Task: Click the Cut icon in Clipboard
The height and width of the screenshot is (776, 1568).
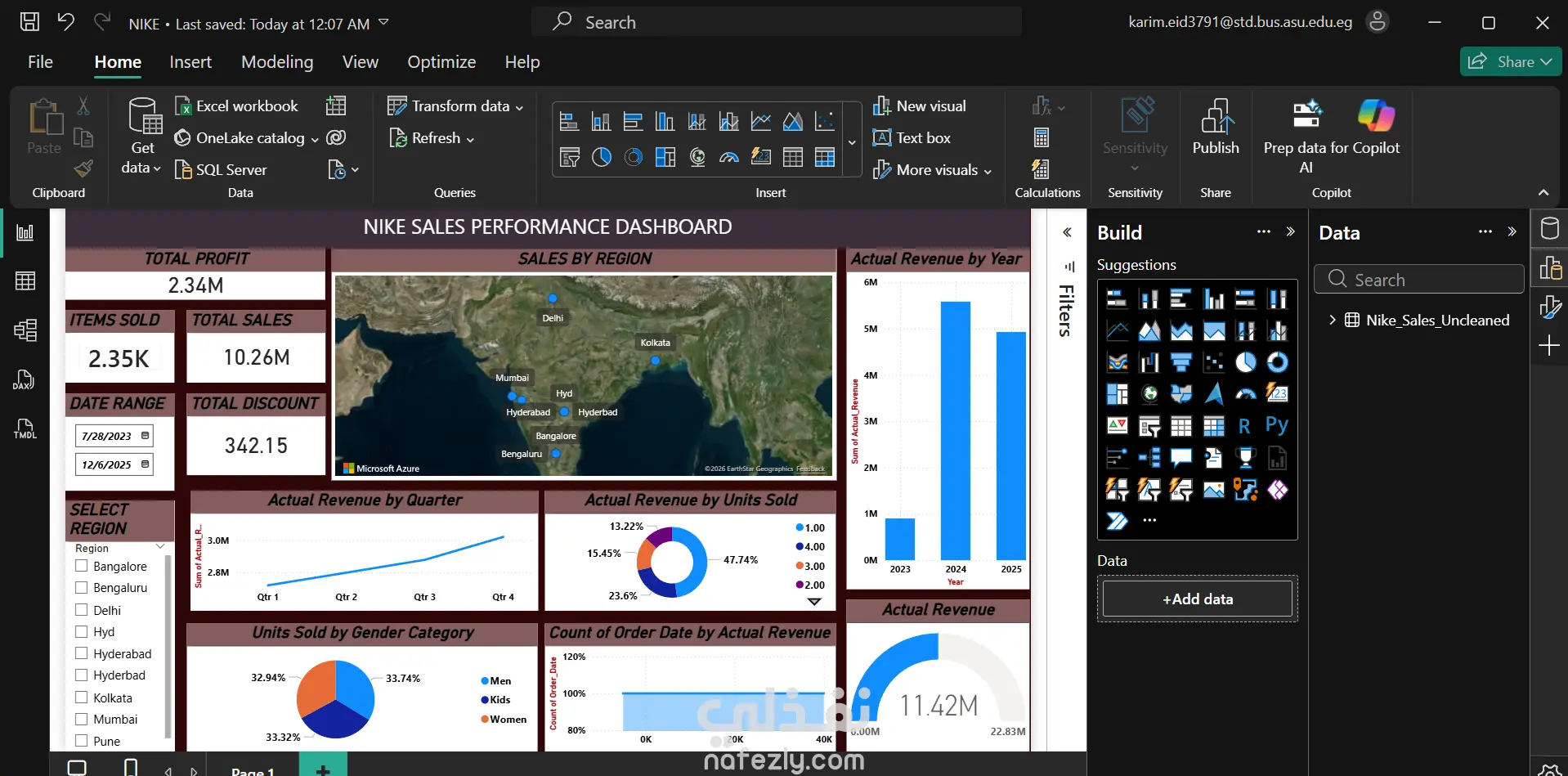Action: [x=83, y=106]
